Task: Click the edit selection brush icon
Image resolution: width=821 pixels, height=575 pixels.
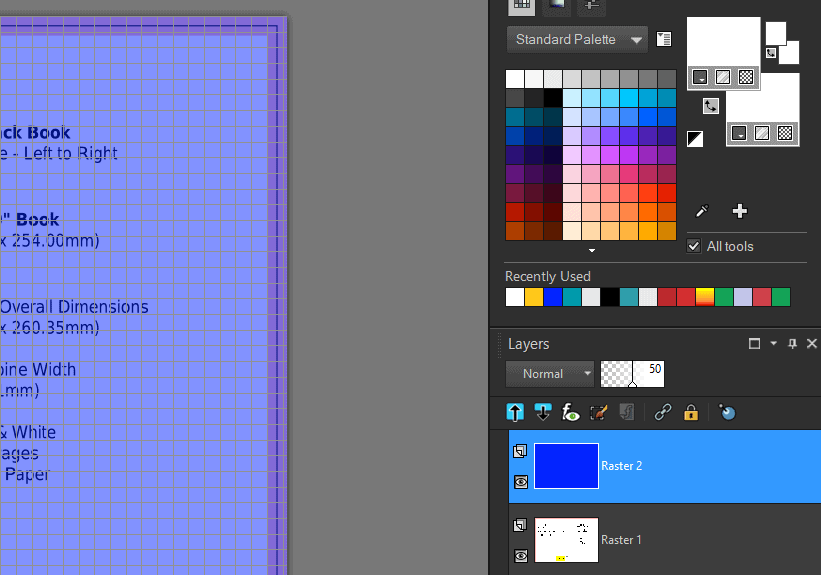Action: pyautogui.click(x=598, y=413)
